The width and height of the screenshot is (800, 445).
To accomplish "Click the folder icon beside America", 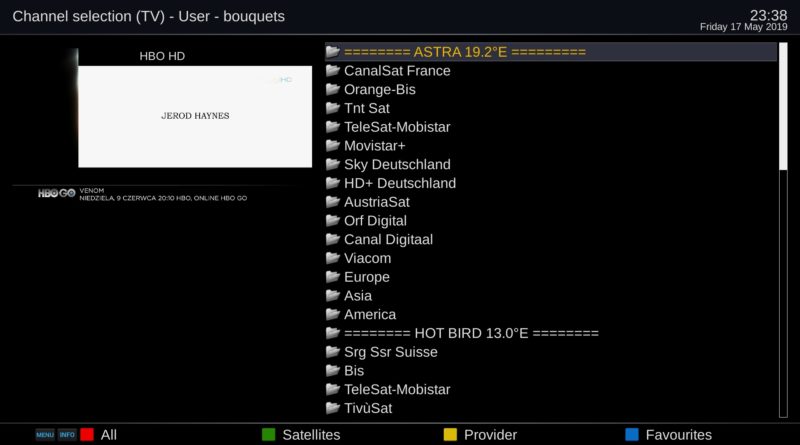I will (x=333, y=314).
